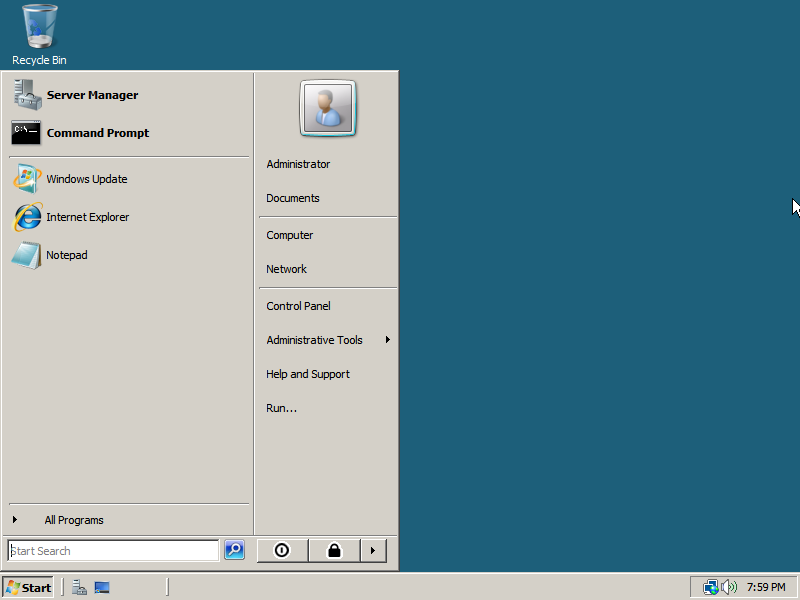Expand All Programs list
The width and height of the screenshot is (800, 600).
pos(73,520)
